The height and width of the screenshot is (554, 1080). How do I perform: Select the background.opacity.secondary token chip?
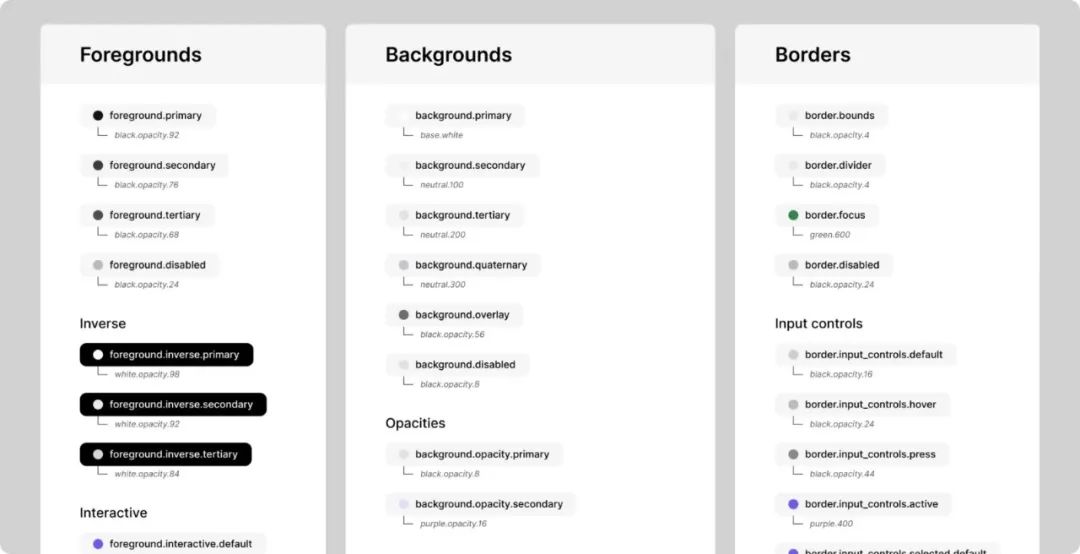click(x=480, y=504)
